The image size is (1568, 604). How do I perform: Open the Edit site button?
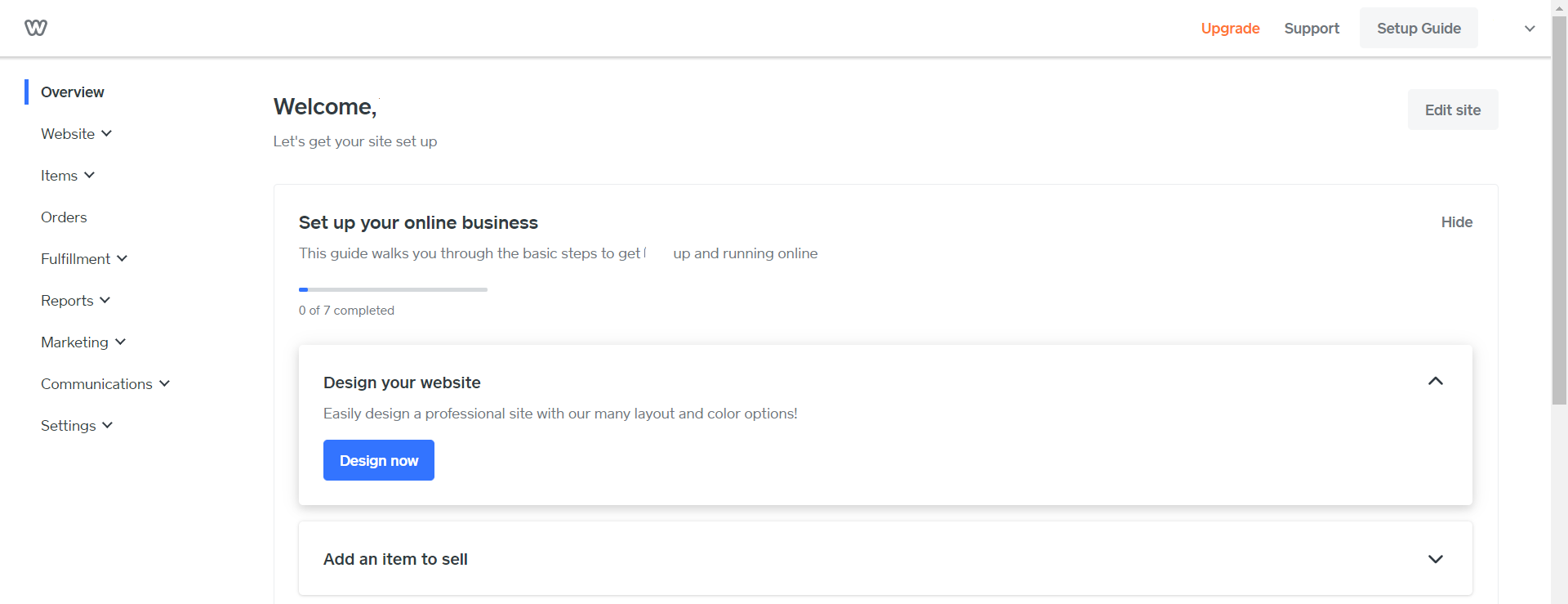pos(1453,110)
